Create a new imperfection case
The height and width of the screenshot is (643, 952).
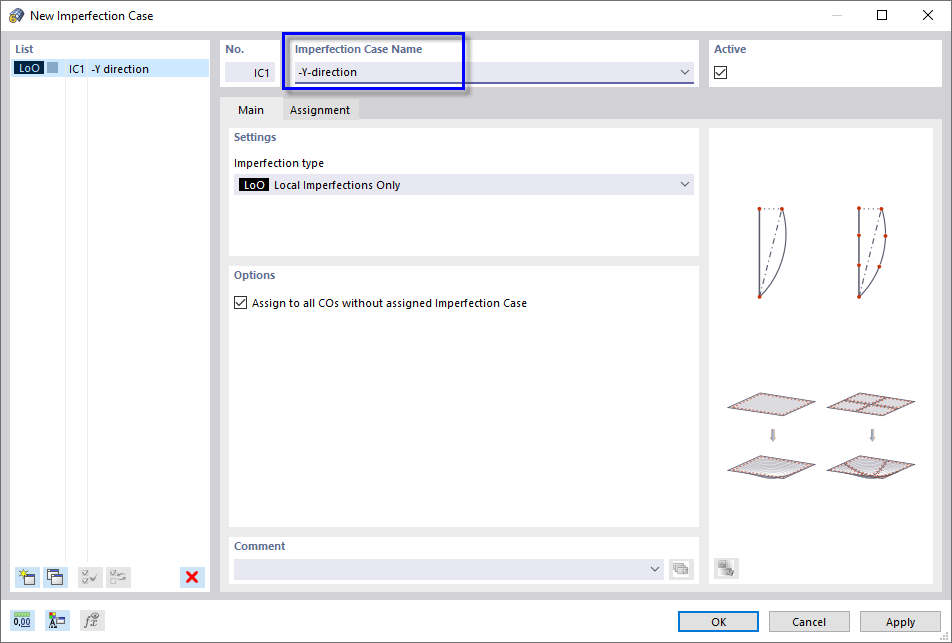pos(27,577)
